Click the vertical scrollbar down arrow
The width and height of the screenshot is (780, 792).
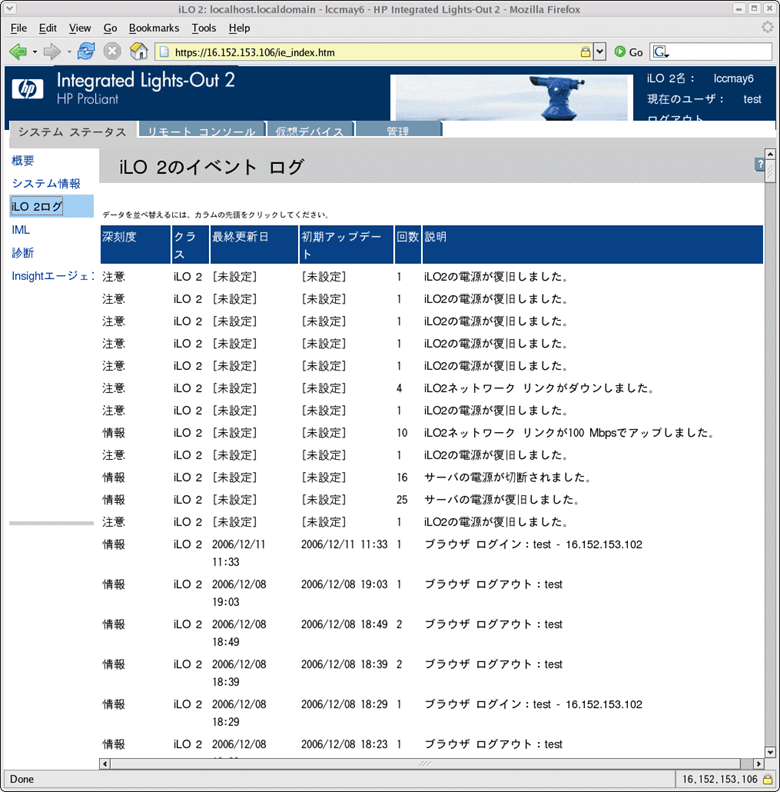pyautogui.click(x=769, y=750)
